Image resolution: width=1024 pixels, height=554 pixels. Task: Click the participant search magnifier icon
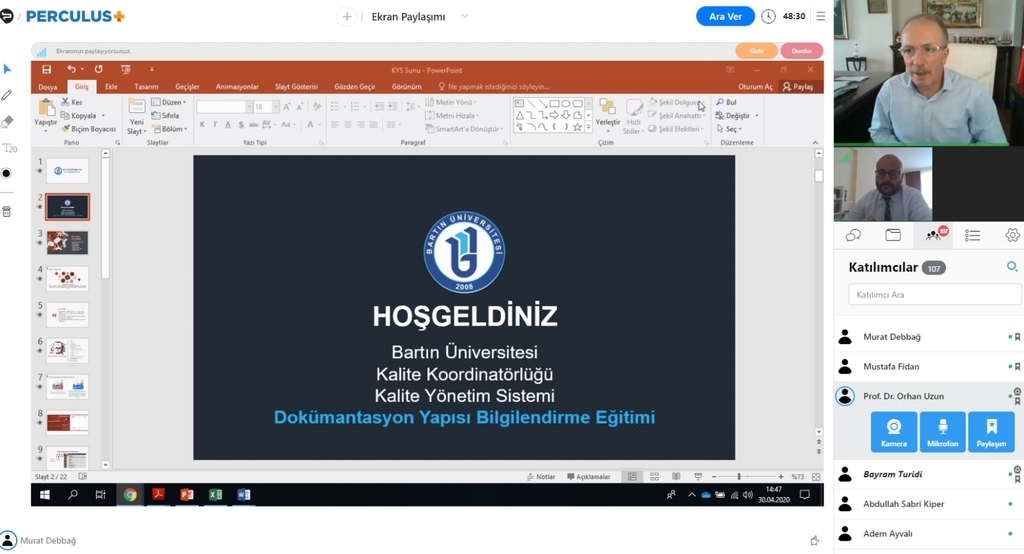(1011, 267)
